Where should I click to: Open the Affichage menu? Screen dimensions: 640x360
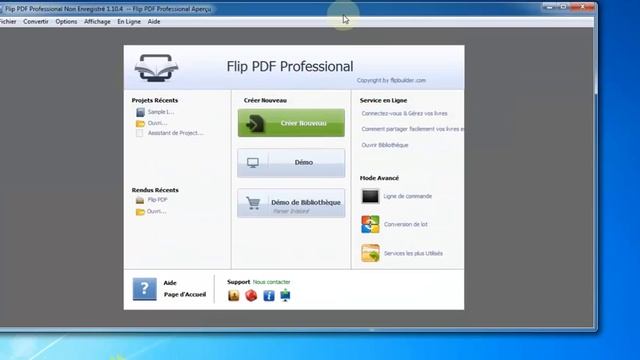click(97, 22)
